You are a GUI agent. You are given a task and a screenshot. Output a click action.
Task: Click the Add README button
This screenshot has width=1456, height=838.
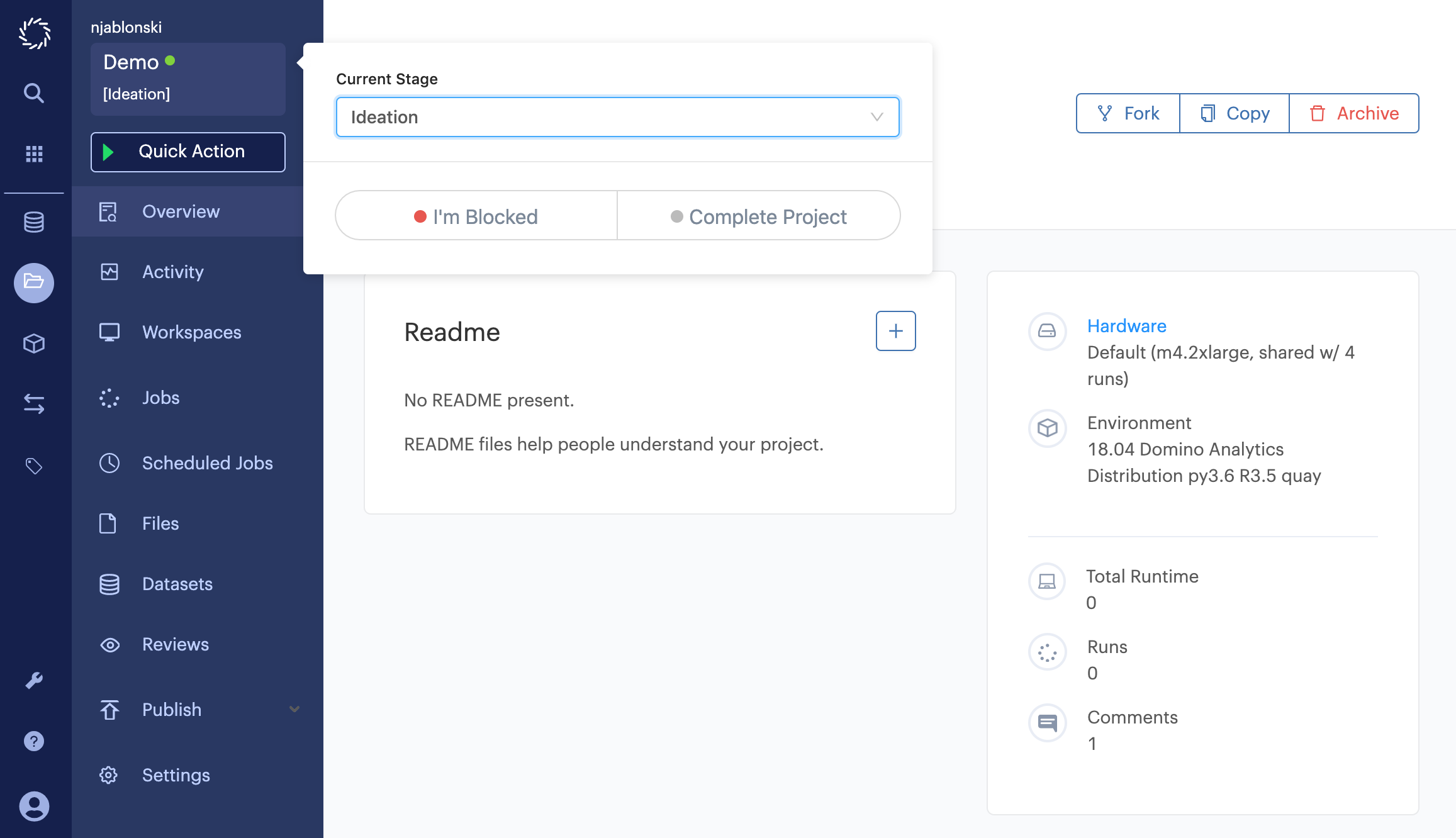pos(896,331)
